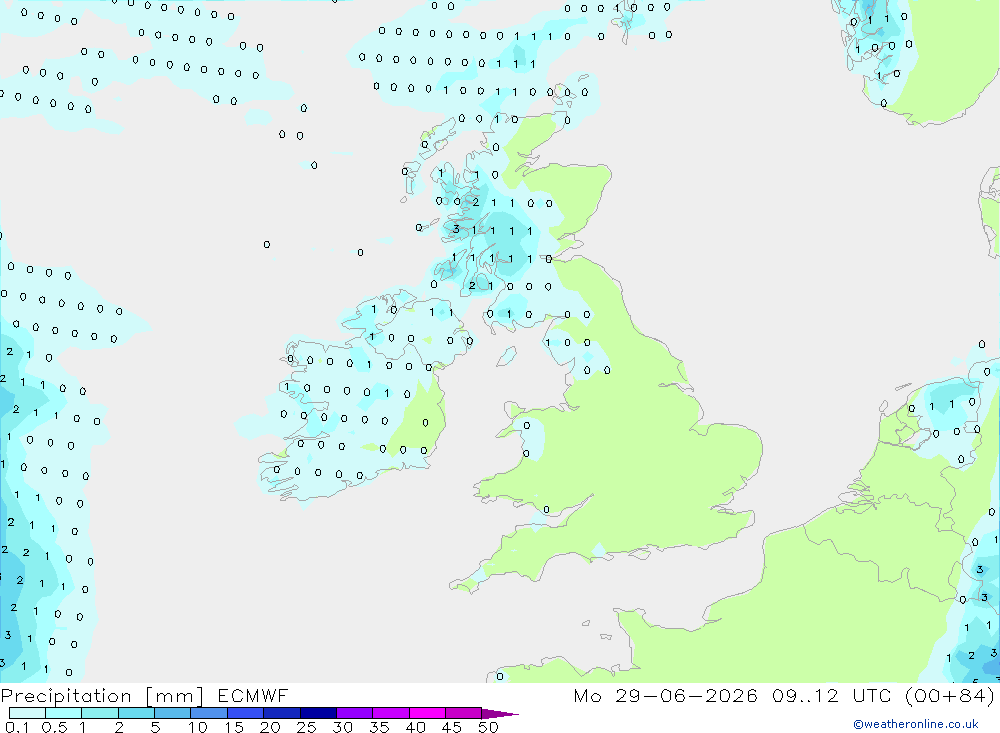
Task: Click the "09..12 UTC" time range text
Action: [831, 695]
